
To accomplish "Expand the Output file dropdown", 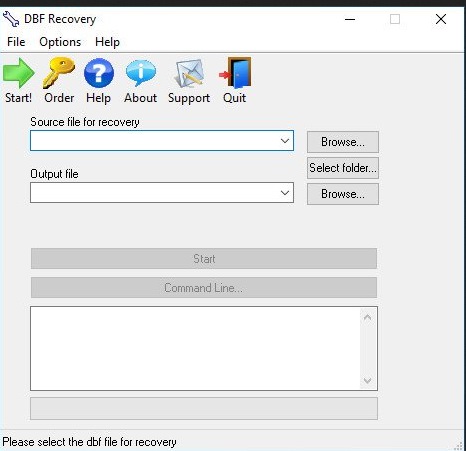I will [285, 193].
